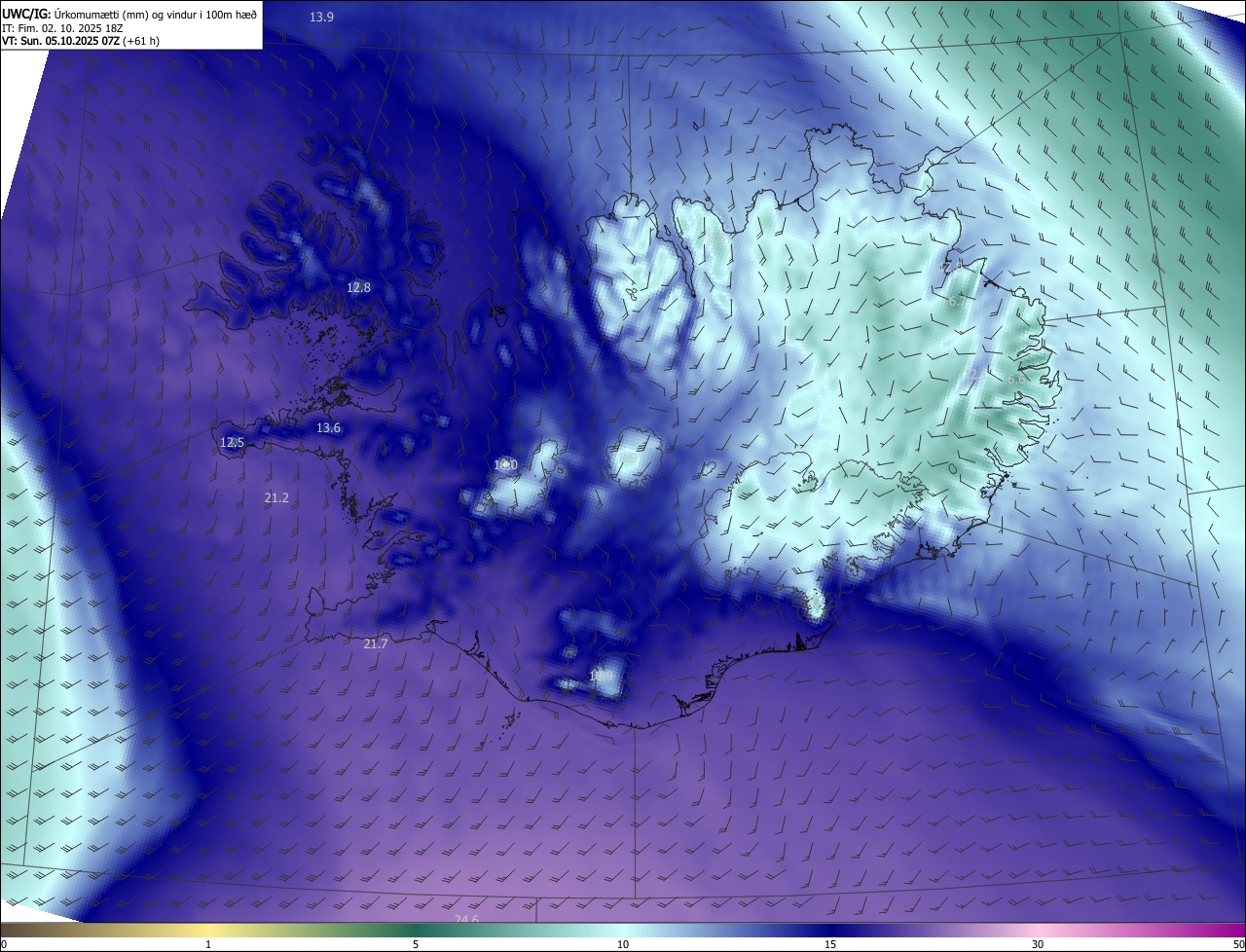Click the 15 tick label on the color scale
Screen dimensions: 1246x952
pyautogui.click(x=830, y=944)
